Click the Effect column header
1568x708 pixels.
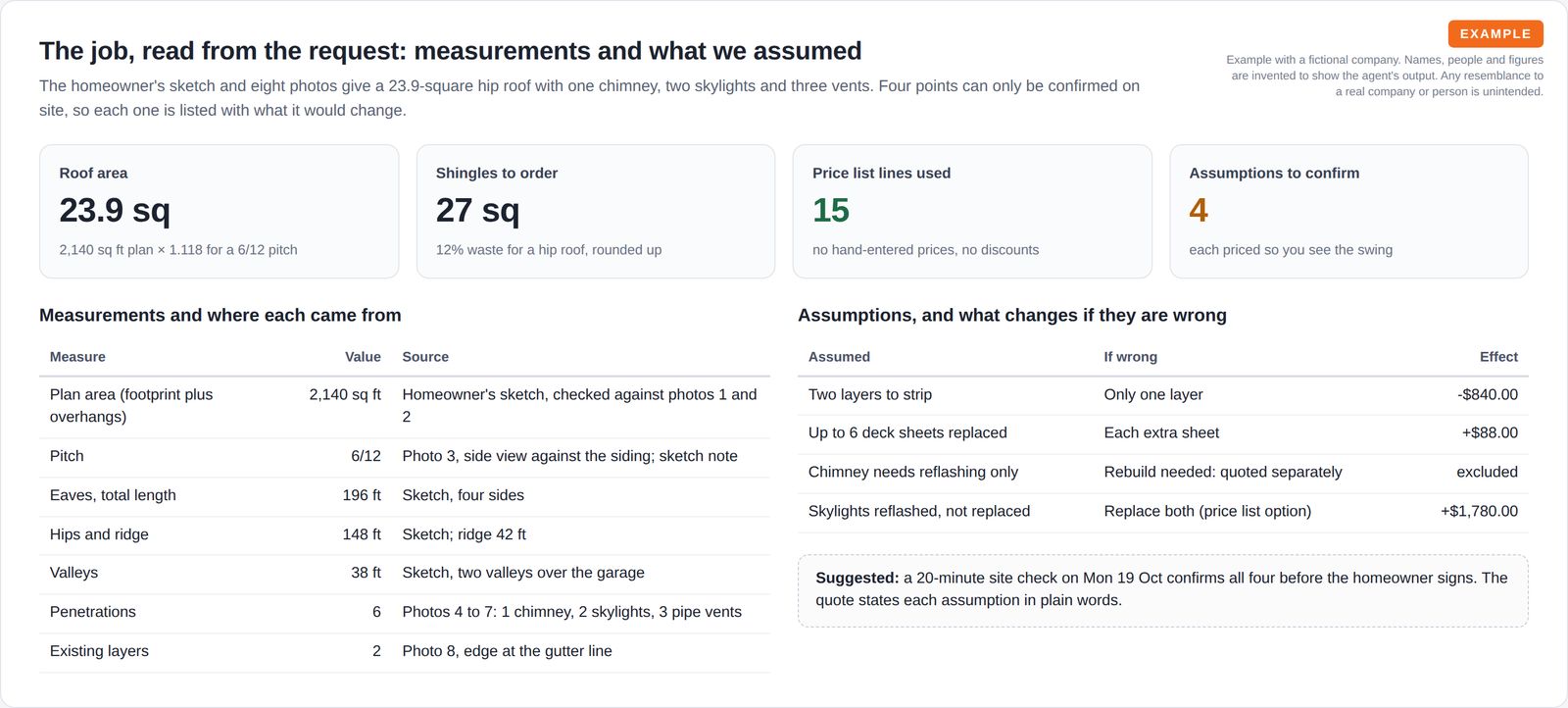click(1498, 357)
